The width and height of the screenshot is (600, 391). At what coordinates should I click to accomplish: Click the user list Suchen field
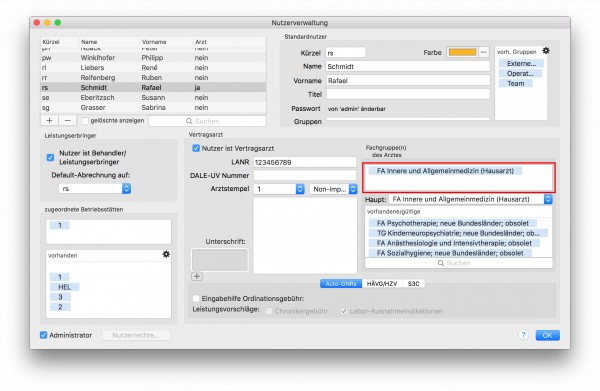click(x=207, y=121)
